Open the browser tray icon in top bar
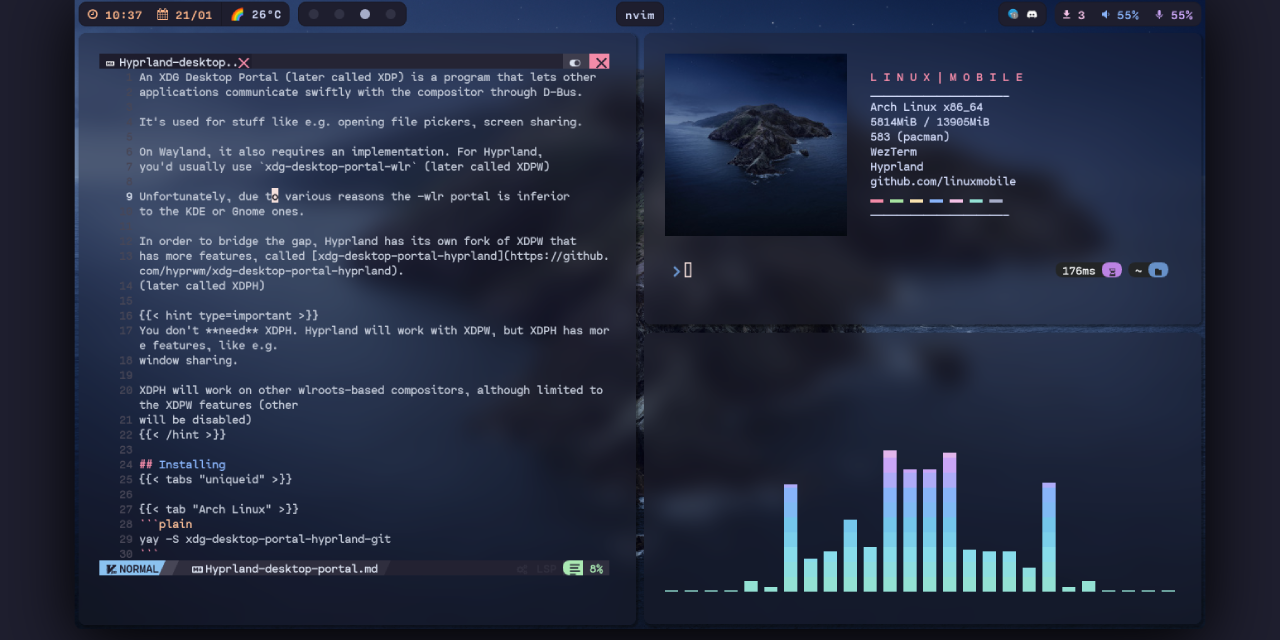The width and height of the screenshot is (1280, 640). pyautogui.click(x=1013, y=15)
